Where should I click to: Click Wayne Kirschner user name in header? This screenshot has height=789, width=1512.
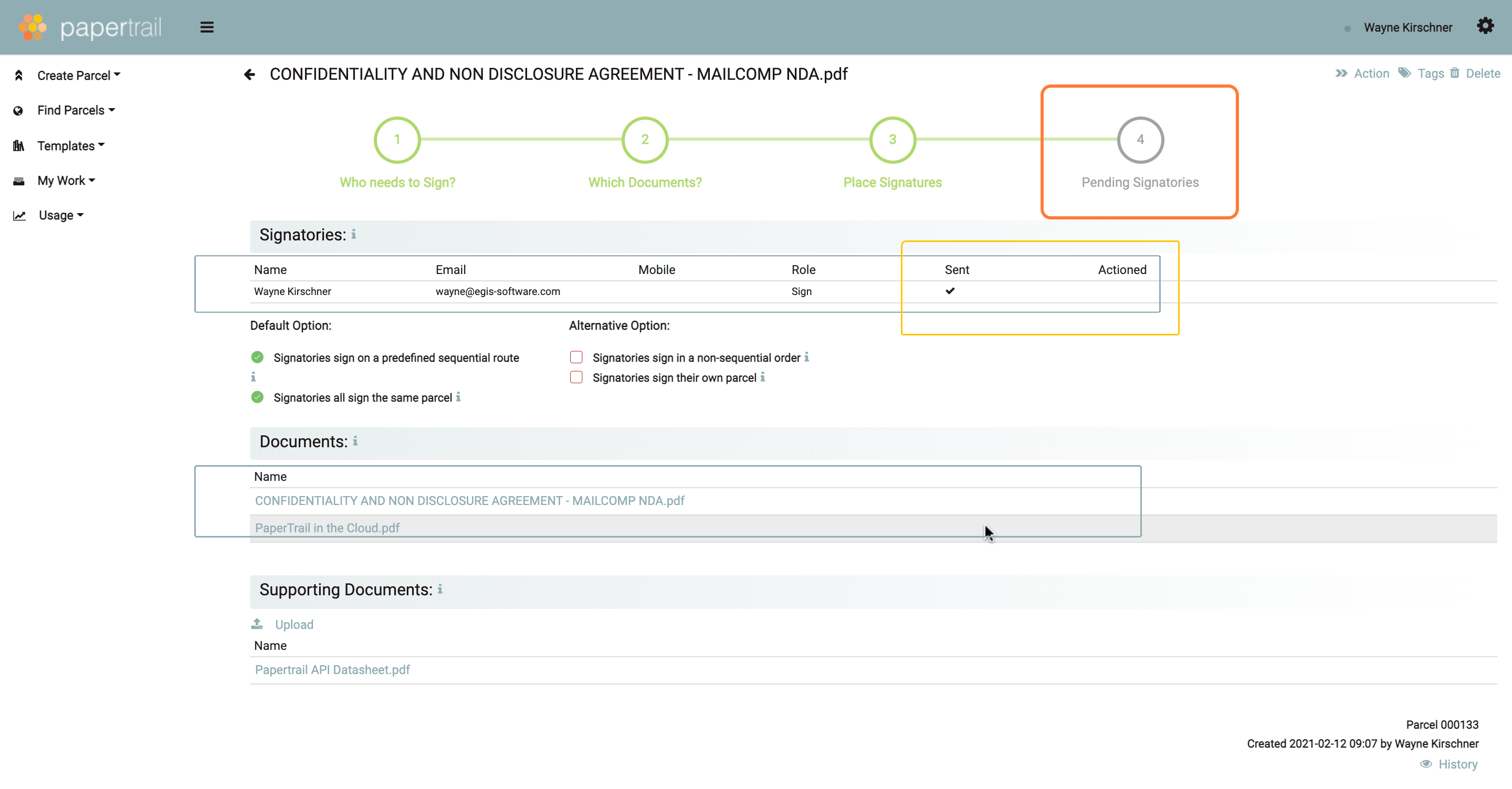tap(1408, 28)
